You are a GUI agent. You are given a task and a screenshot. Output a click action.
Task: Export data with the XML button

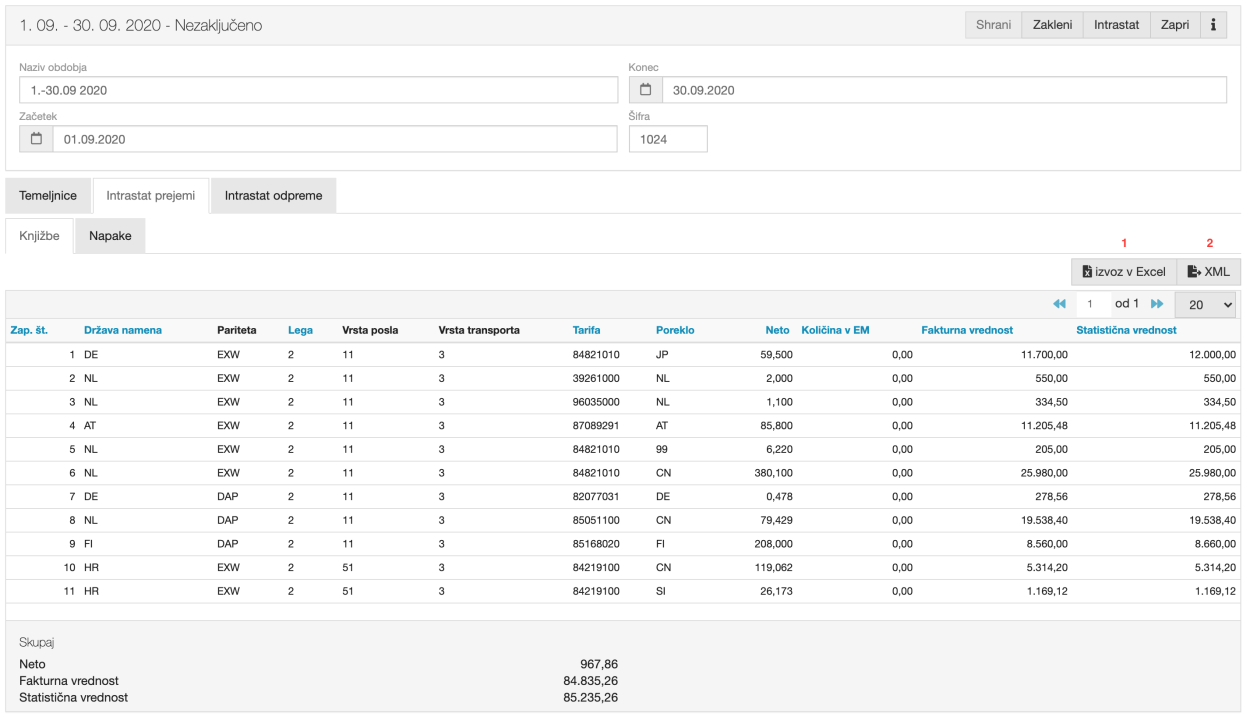[1208, 272]
